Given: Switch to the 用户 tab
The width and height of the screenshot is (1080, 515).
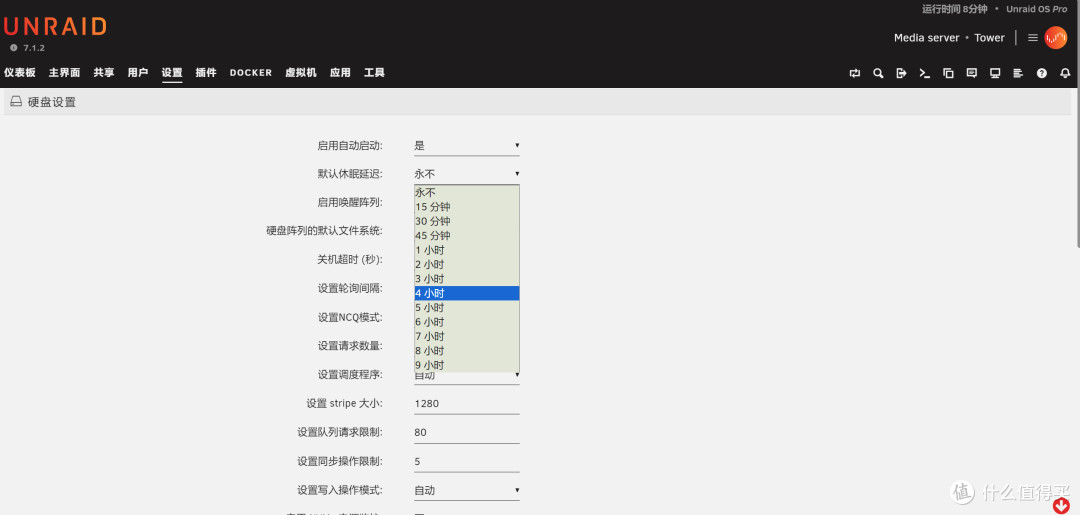Looking at the screenshot, I should (138, 72).
